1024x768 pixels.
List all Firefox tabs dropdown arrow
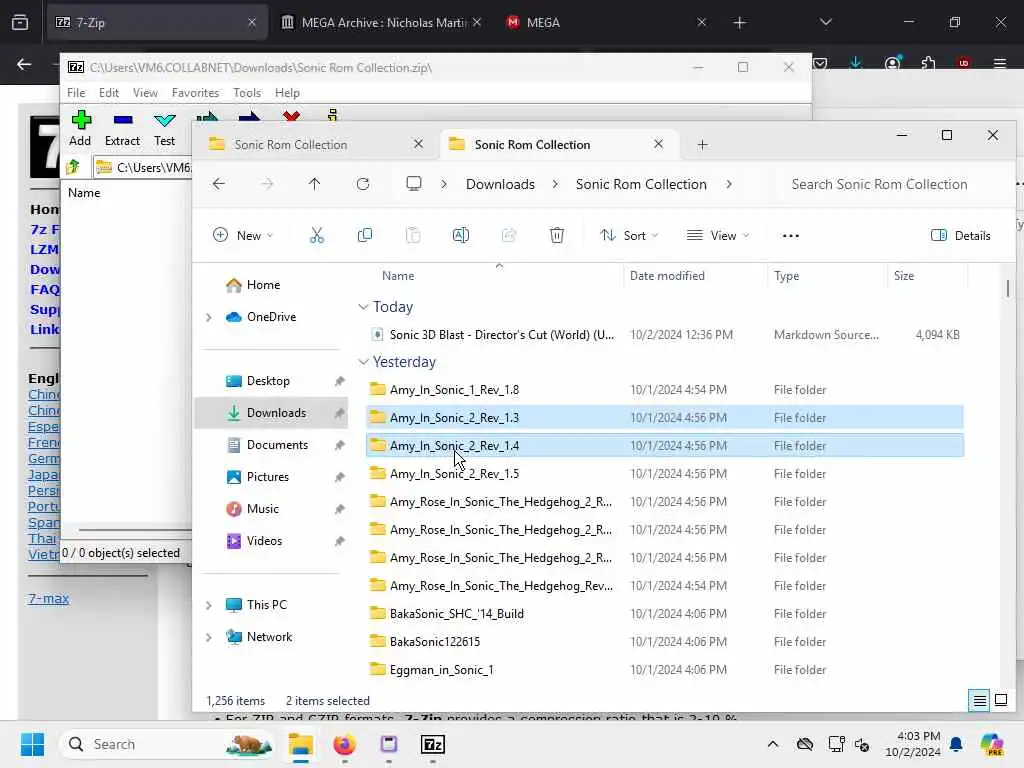tap(825, 22)
